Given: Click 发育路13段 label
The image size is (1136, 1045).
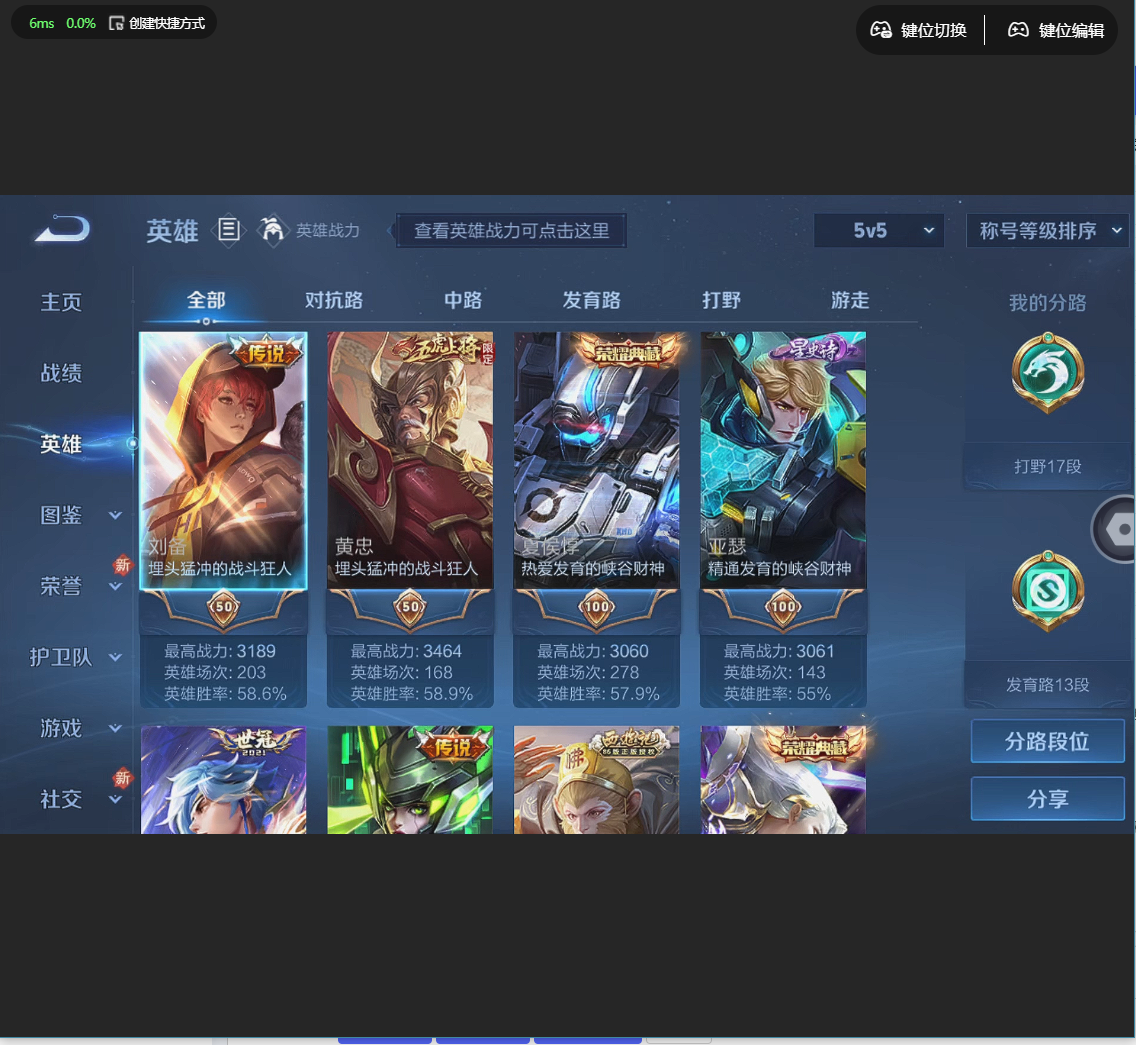Looking at the screenshot, I should pos(1047,684).
